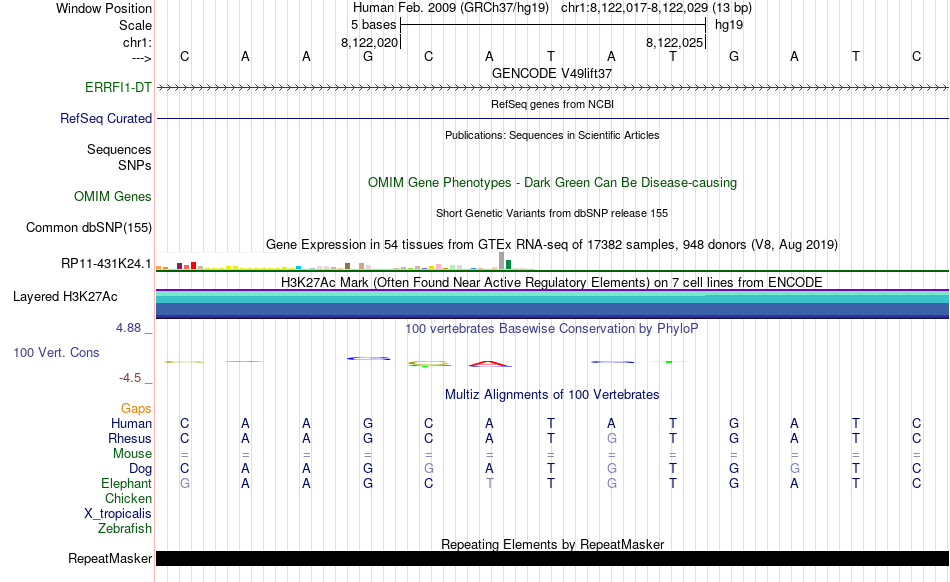Click 'Short Genetic Variants from dbSNP' title
950x582 pixels.
[552, 213]
